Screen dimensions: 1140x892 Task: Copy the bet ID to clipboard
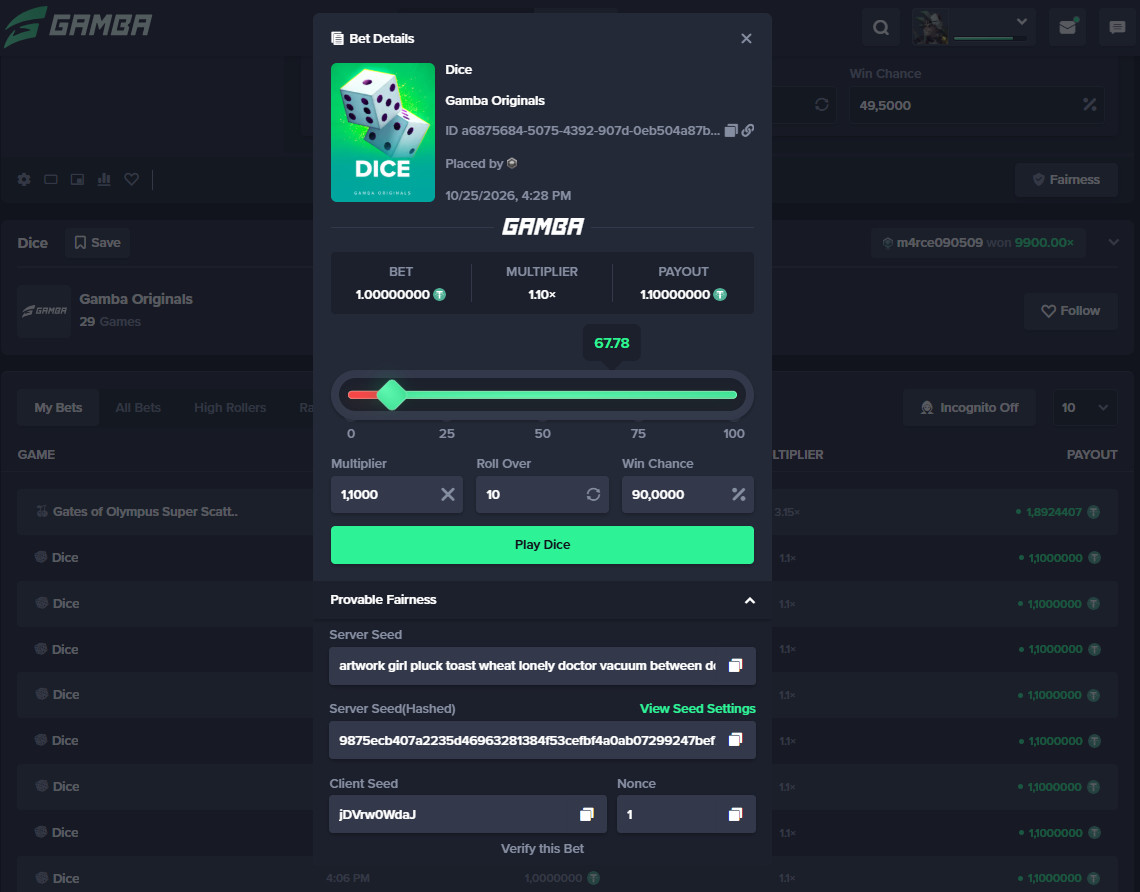point(731,130)
